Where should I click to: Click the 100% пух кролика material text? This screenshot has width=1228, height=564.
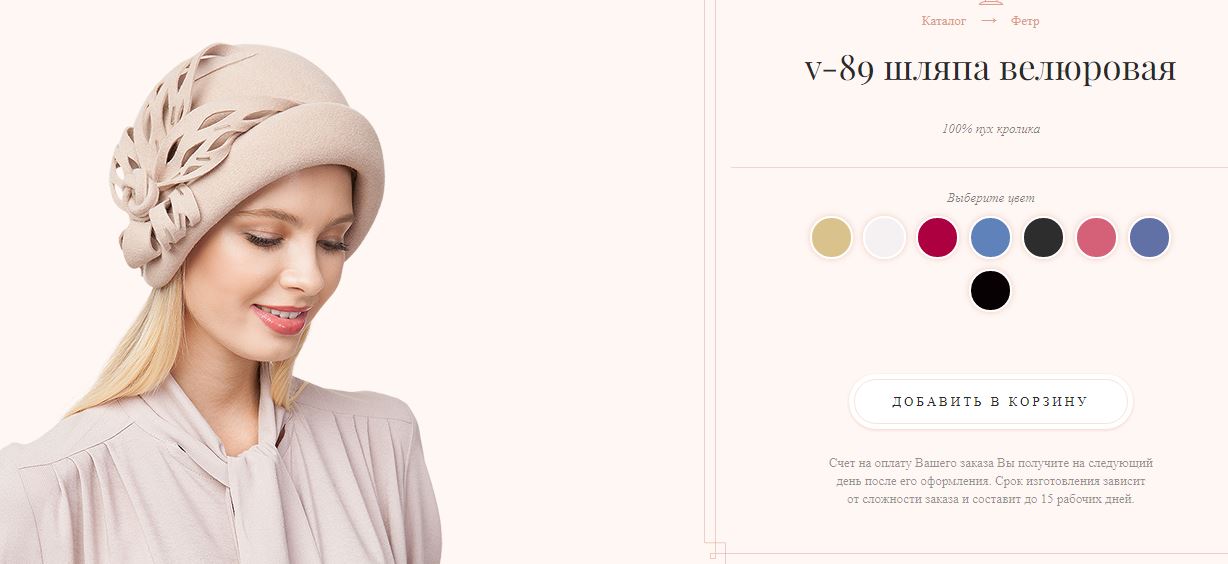990,129
